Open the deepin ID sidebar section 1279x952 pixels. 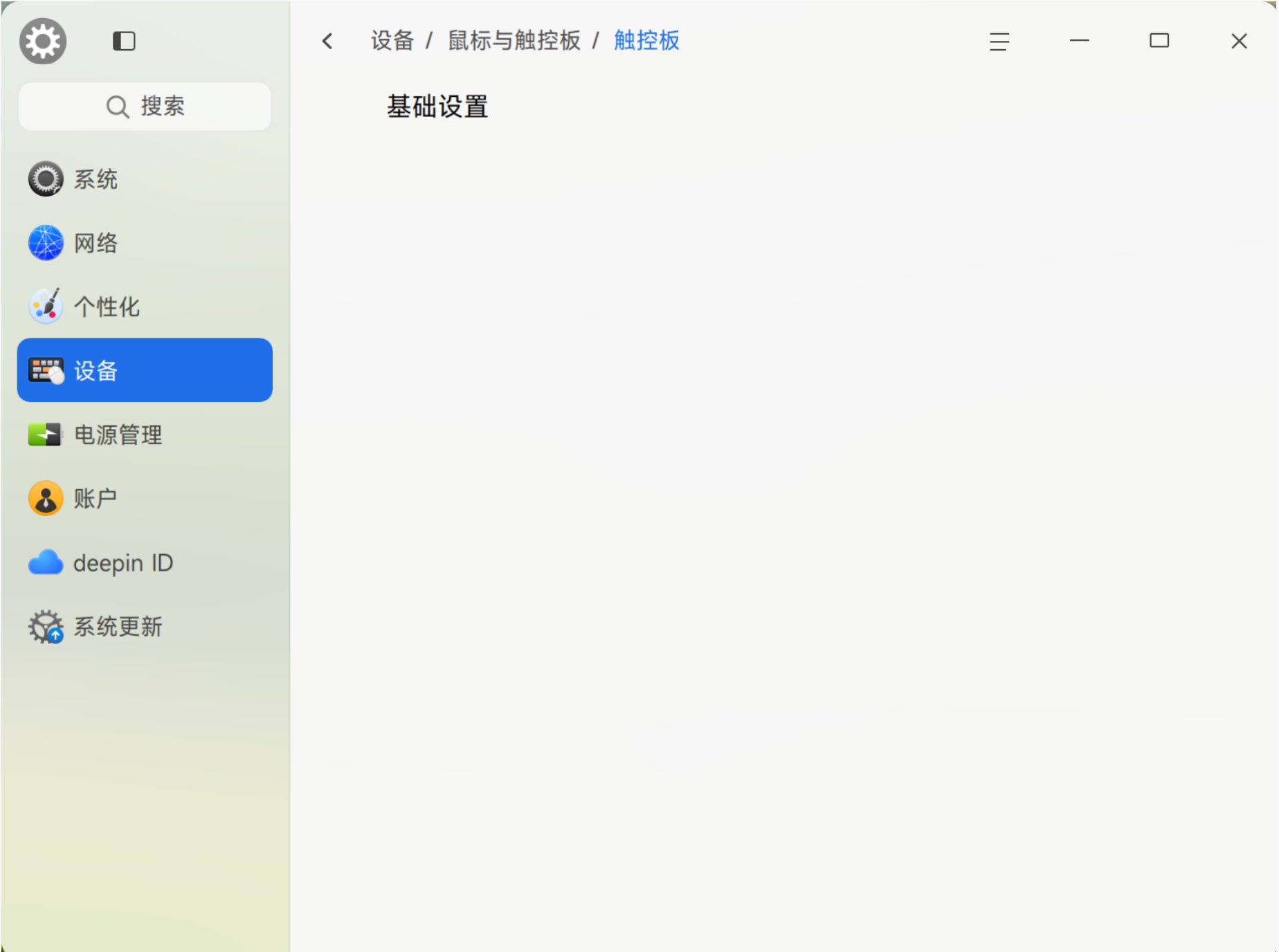tap(145, 562)
